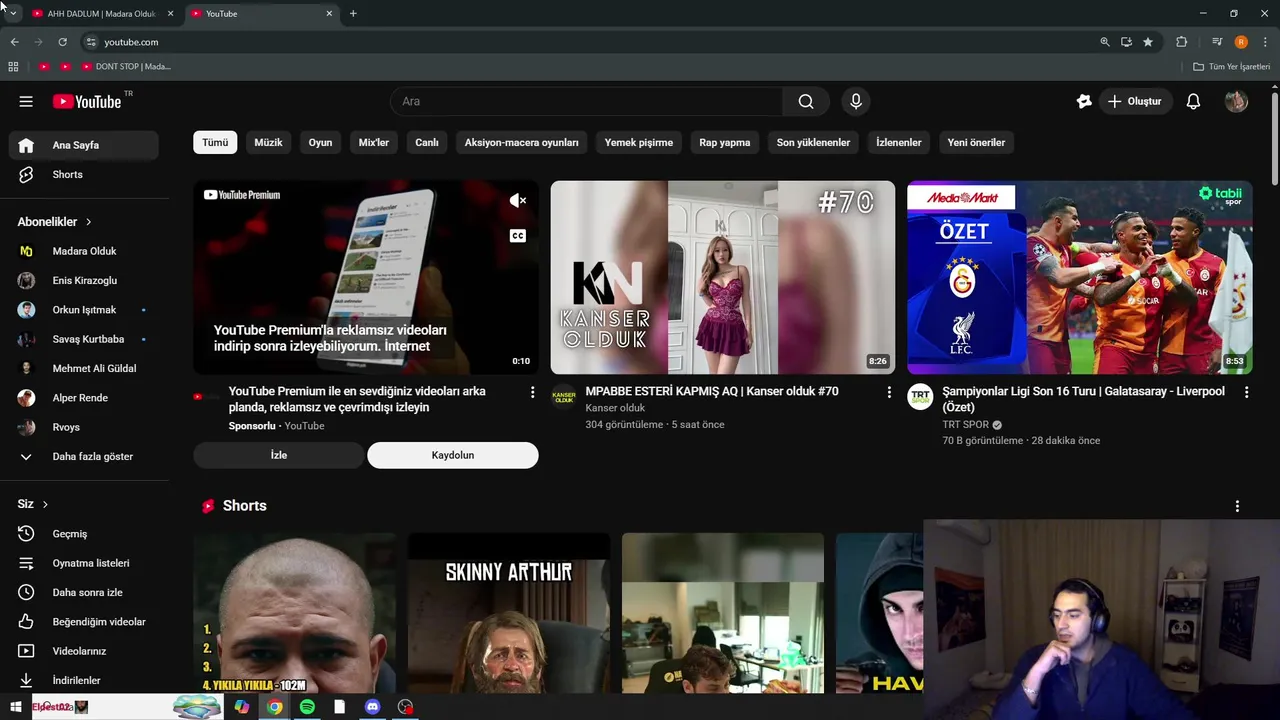Open Discord from the taskbar

373,707
